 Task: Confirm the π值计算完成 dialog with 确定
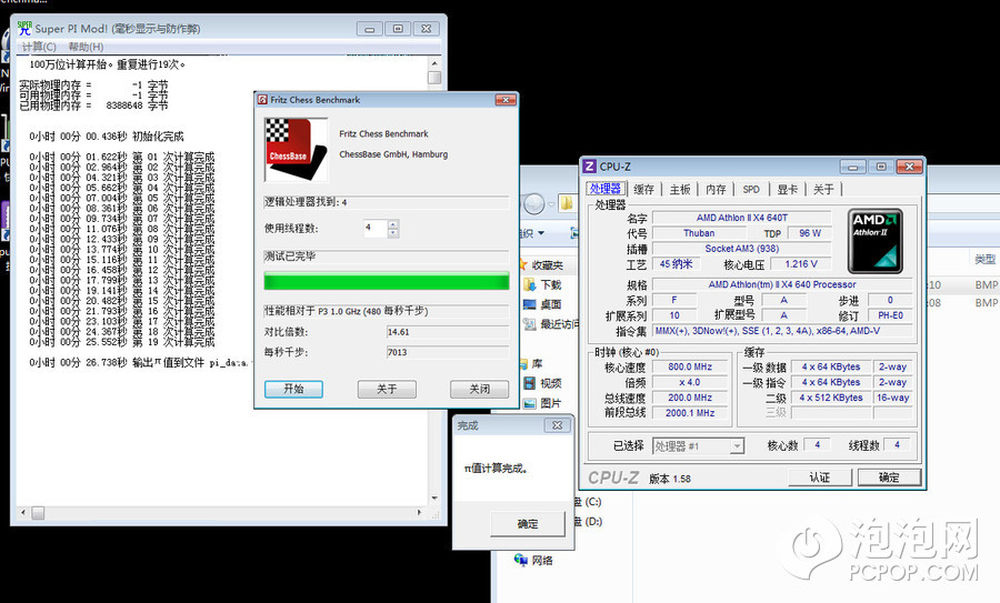(x=527, y=524)
